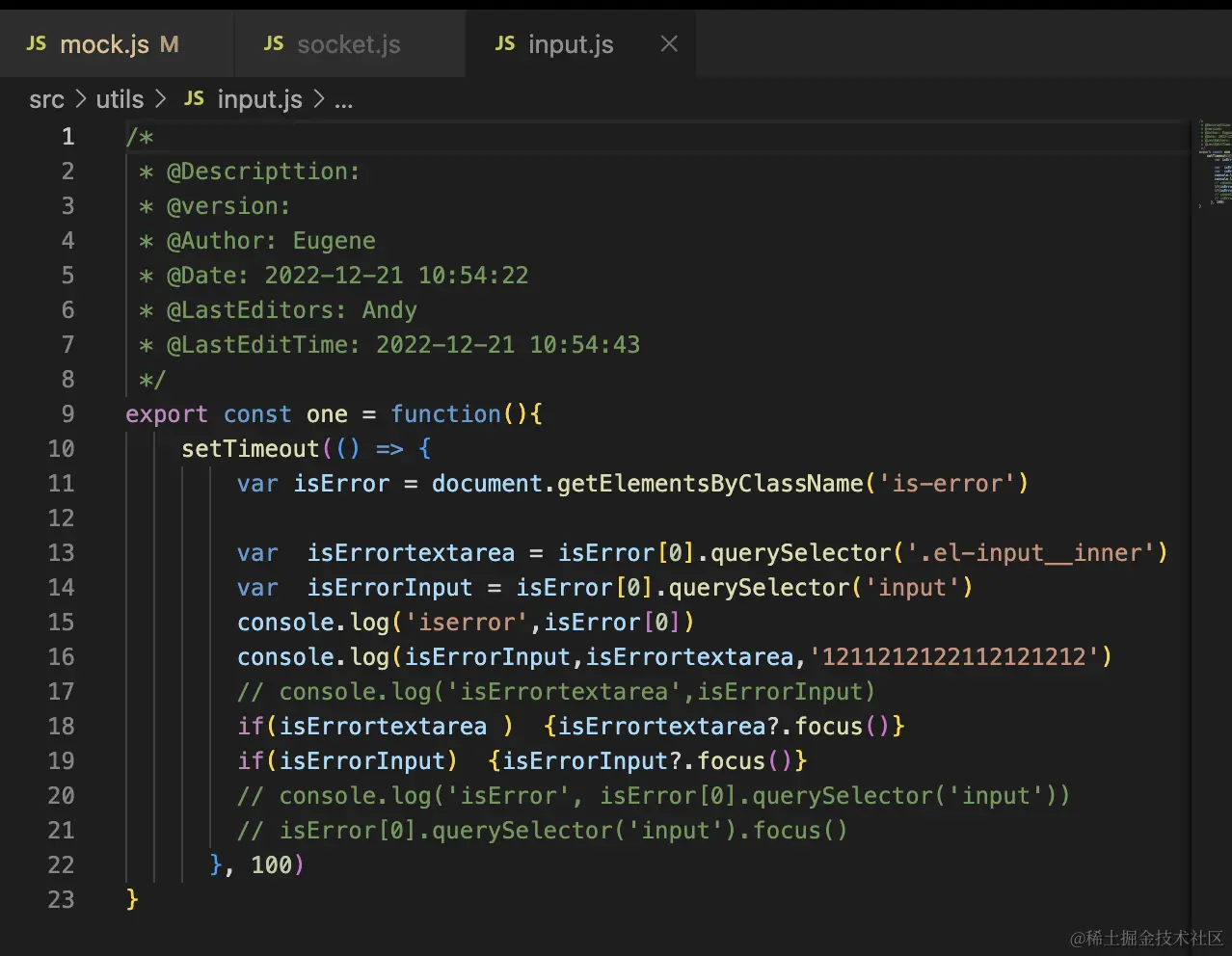Click line number 9 in gutter
Viewport: 1232px width, 956px height.
[x=67, y=414]
